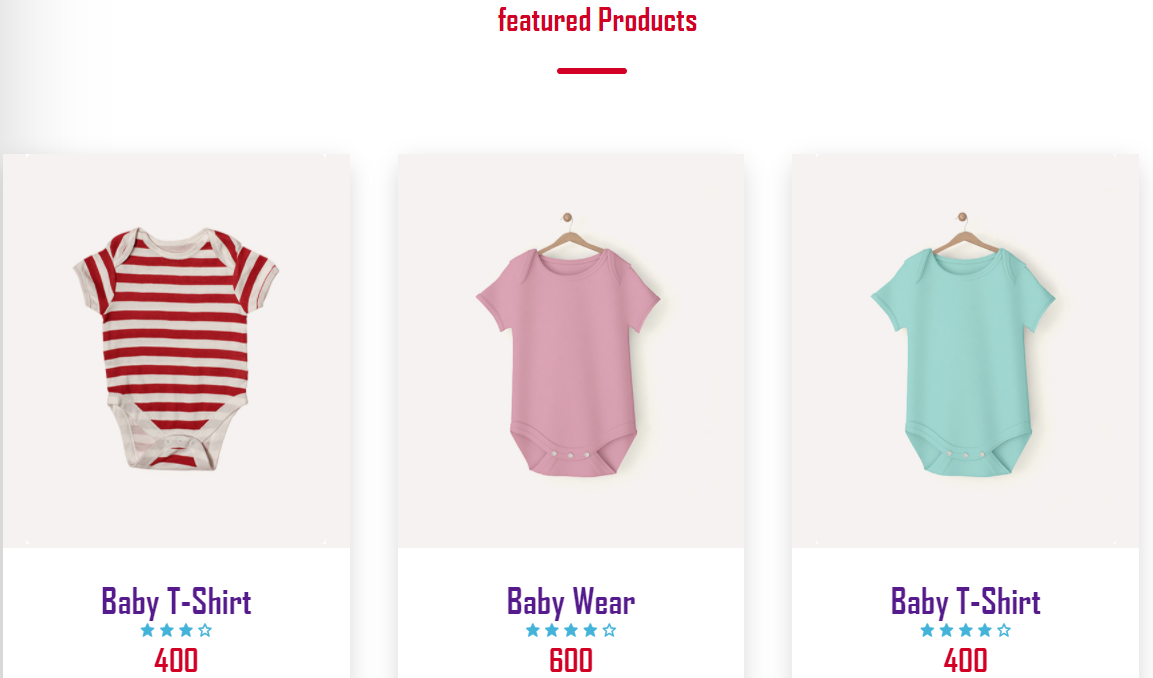
Task: Click the first star under striped Baby T-Shirt
Action: coord(147,630)
